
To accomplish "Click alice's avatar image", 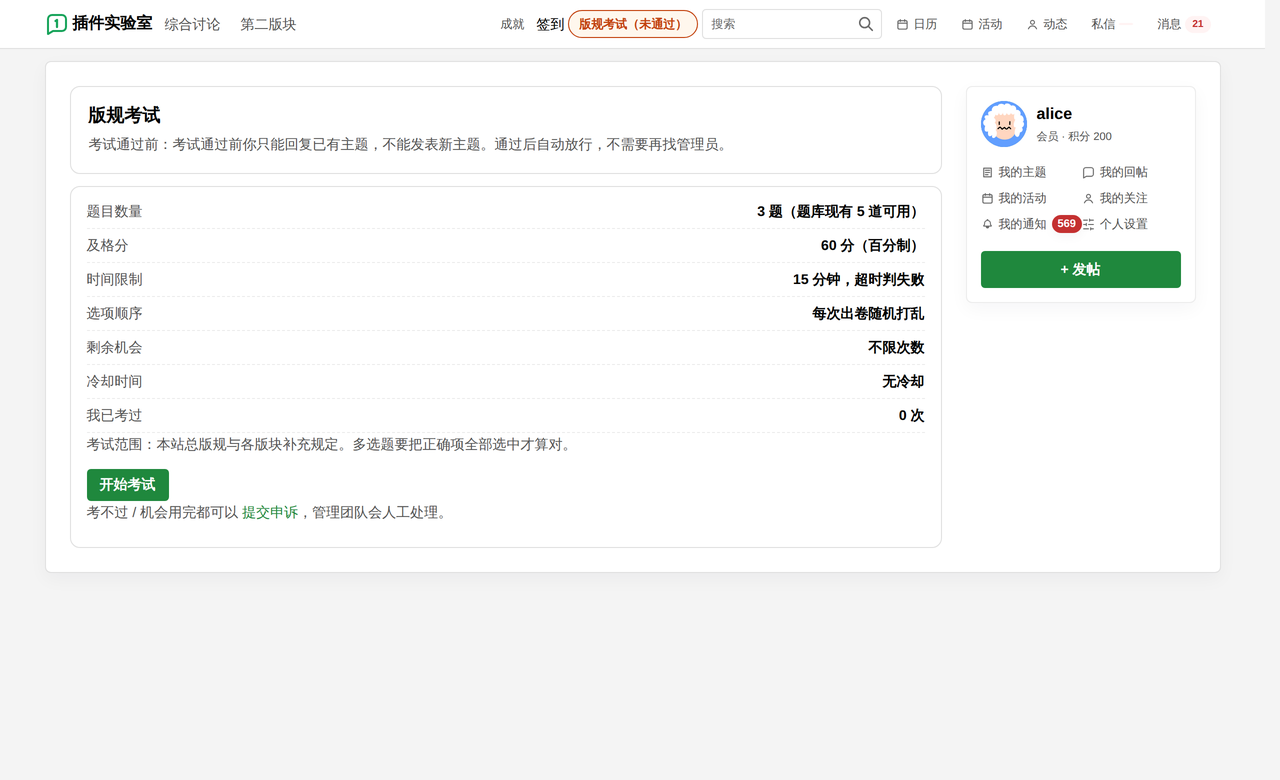I will pos(1004,124).
